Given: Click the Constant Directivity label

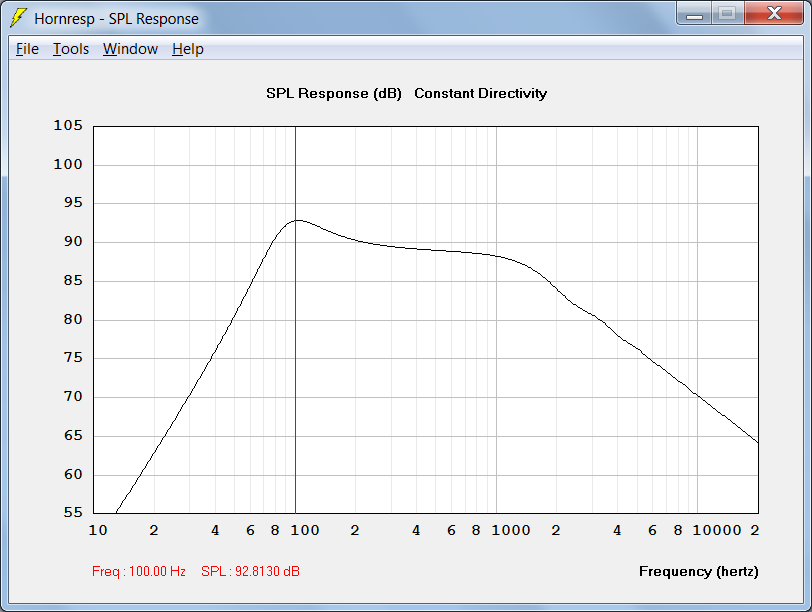Looking at the screenshot, I should [x=480, y=93].
